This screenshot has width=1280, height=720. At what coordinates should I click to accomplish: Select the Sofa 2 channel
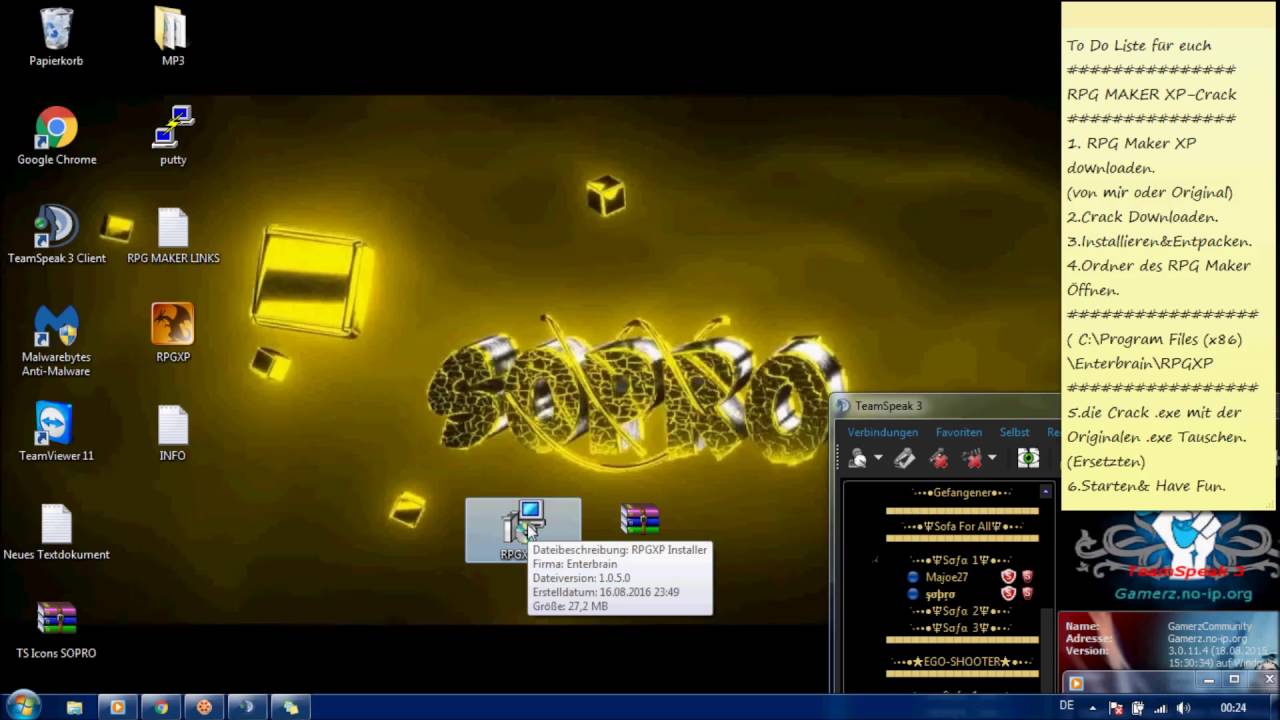tap(962, 611)
